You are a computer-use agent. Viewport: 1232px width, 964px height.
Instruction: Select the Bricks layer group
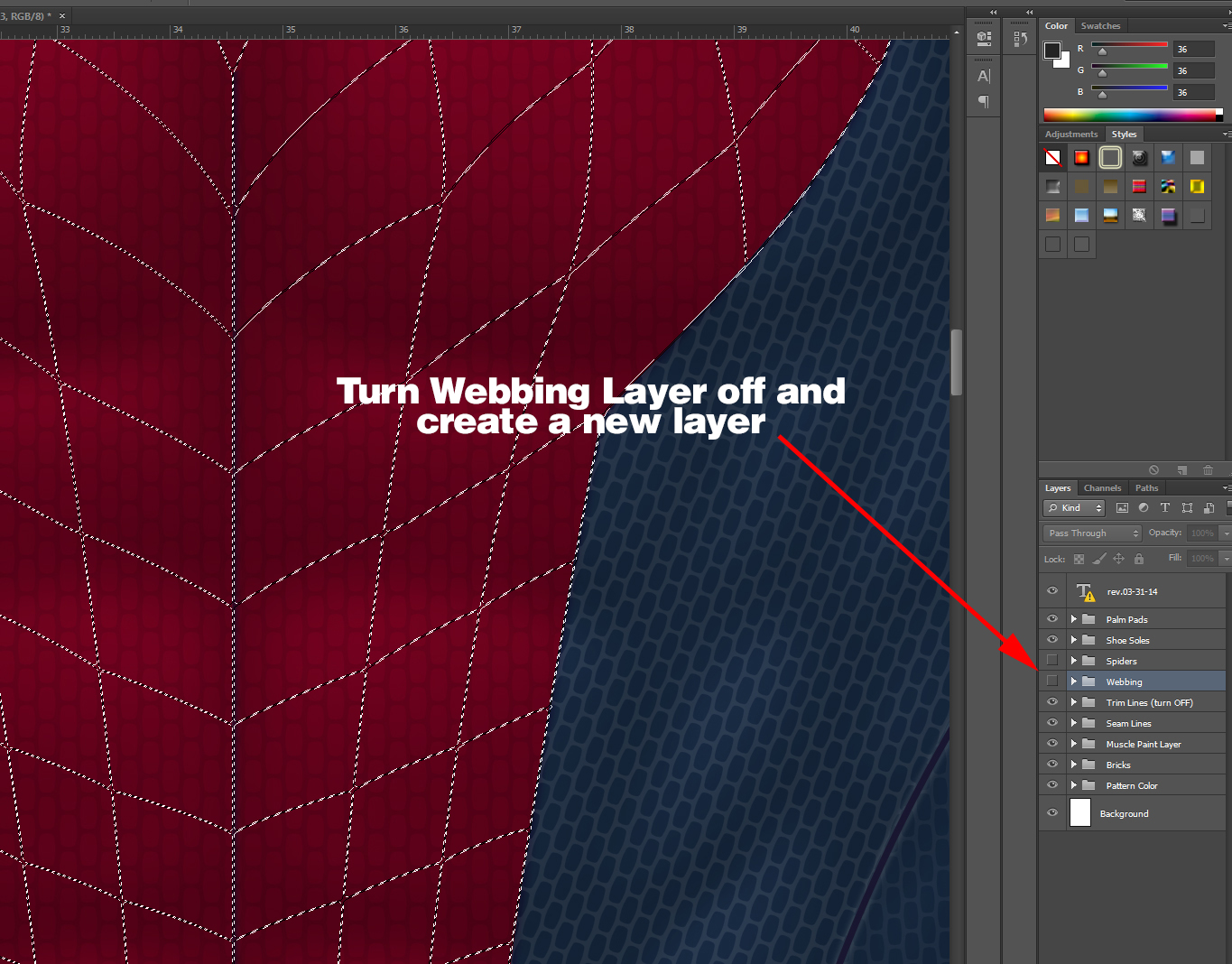(1146, 765)
